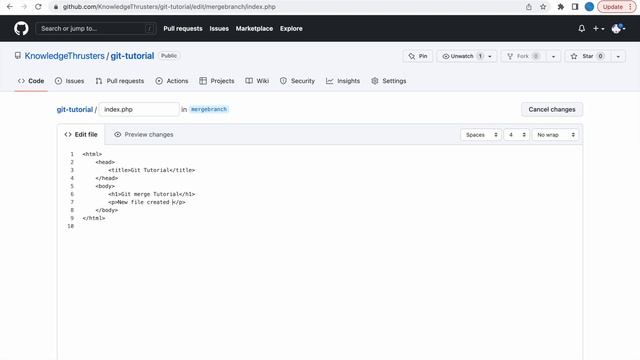Go back with browser back arrow
This screenshot has height=360, width=640.
pos(10,7)
